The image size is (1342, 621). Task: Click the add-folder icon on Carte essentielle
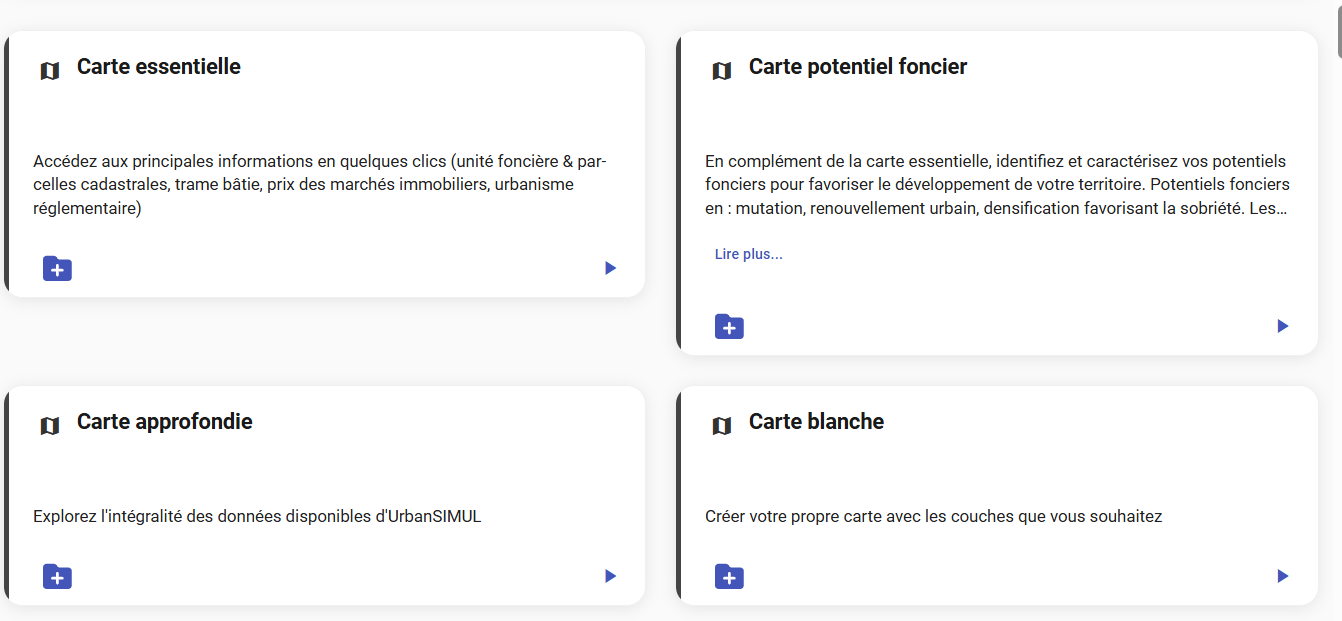57,269
